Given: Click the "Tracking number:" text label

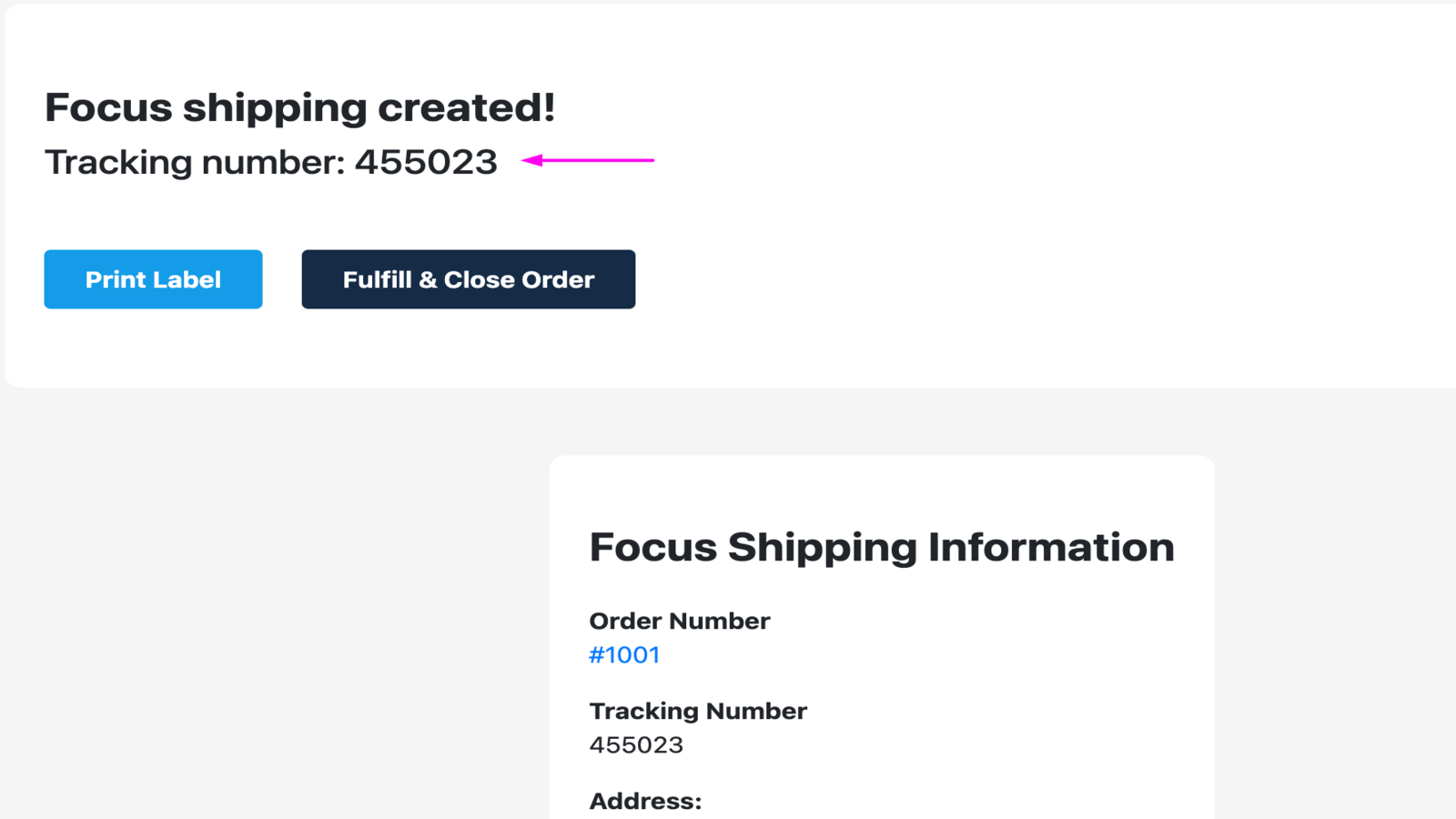Looking at the screenshot, I should click(x=194, y=162).
